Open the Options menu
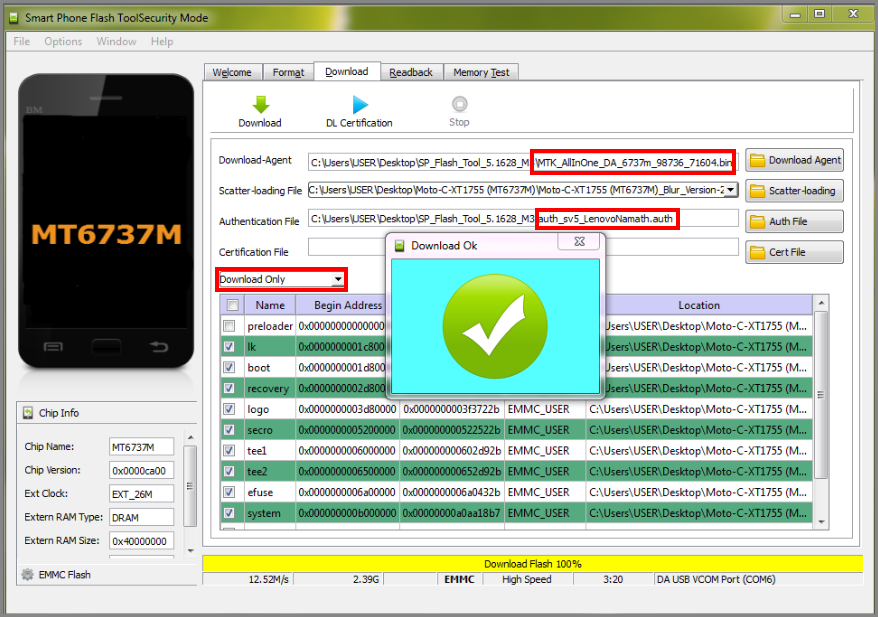This screenshot has height=617, width=878. click(63, 41)
